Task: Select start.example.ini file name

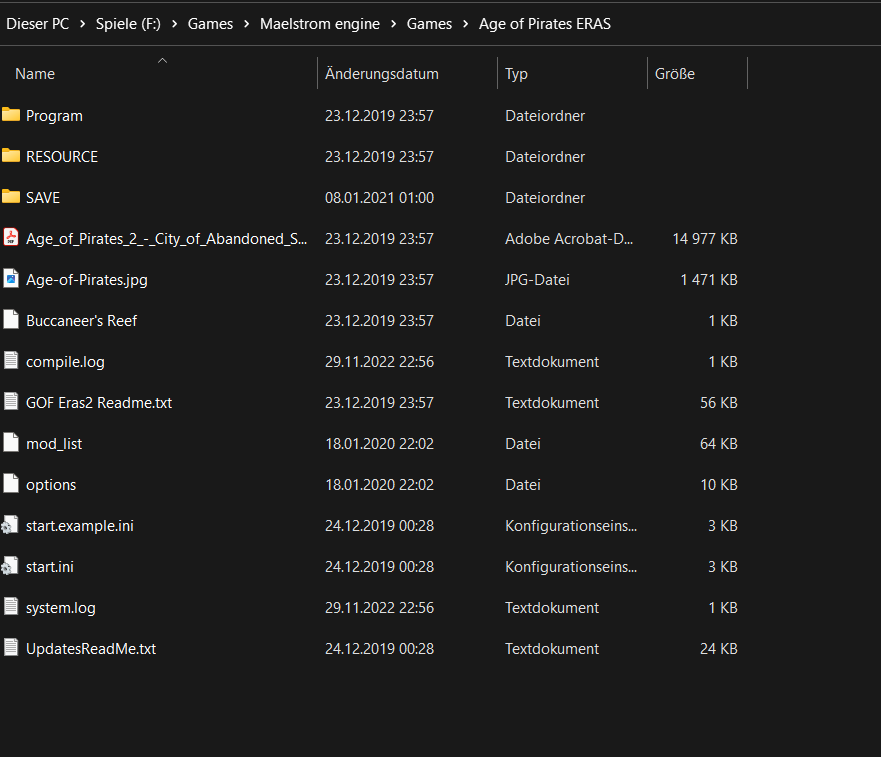Action: pos(80,526)
